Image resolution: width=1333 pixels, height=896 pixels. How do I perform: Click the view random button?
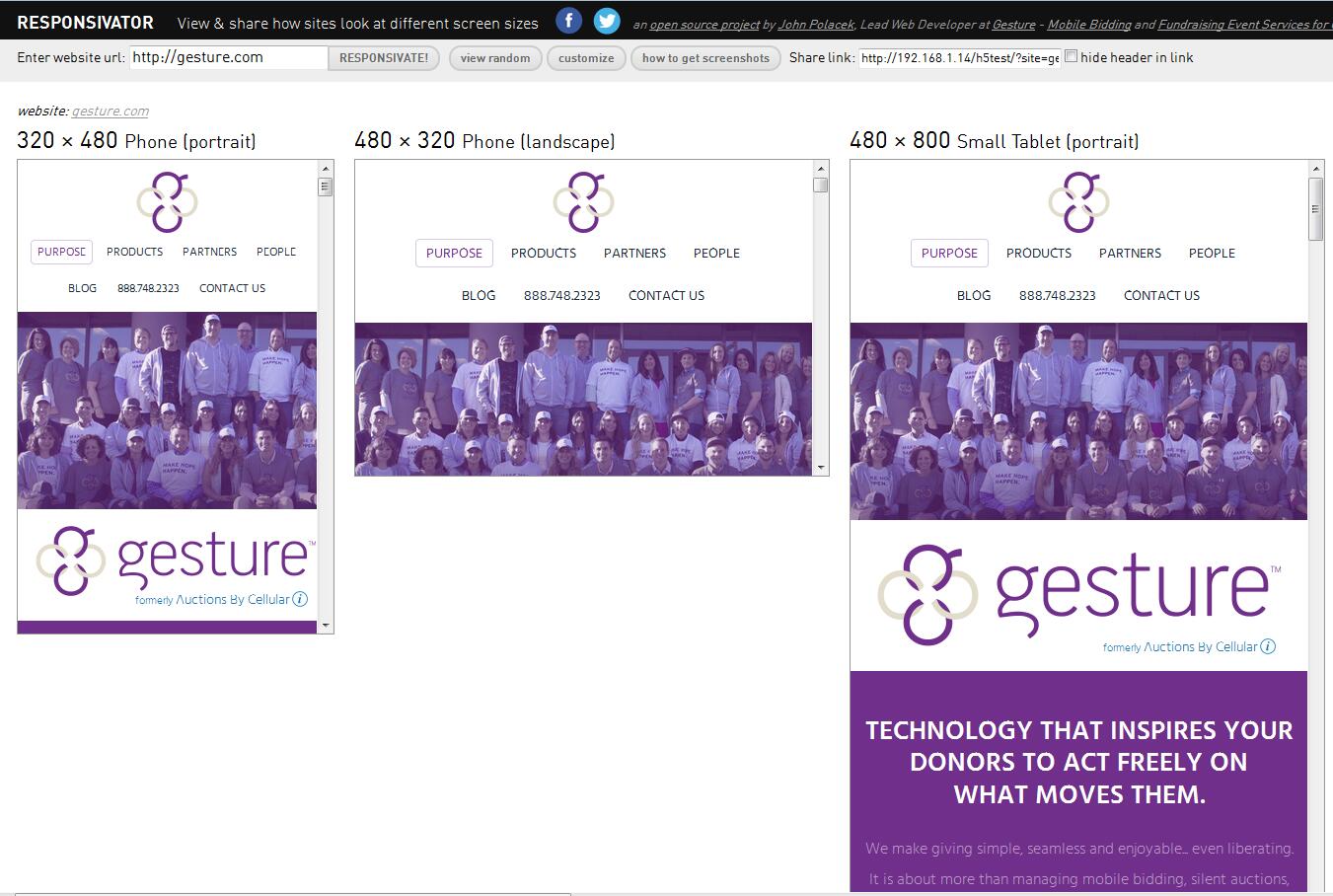pos(495,58)
